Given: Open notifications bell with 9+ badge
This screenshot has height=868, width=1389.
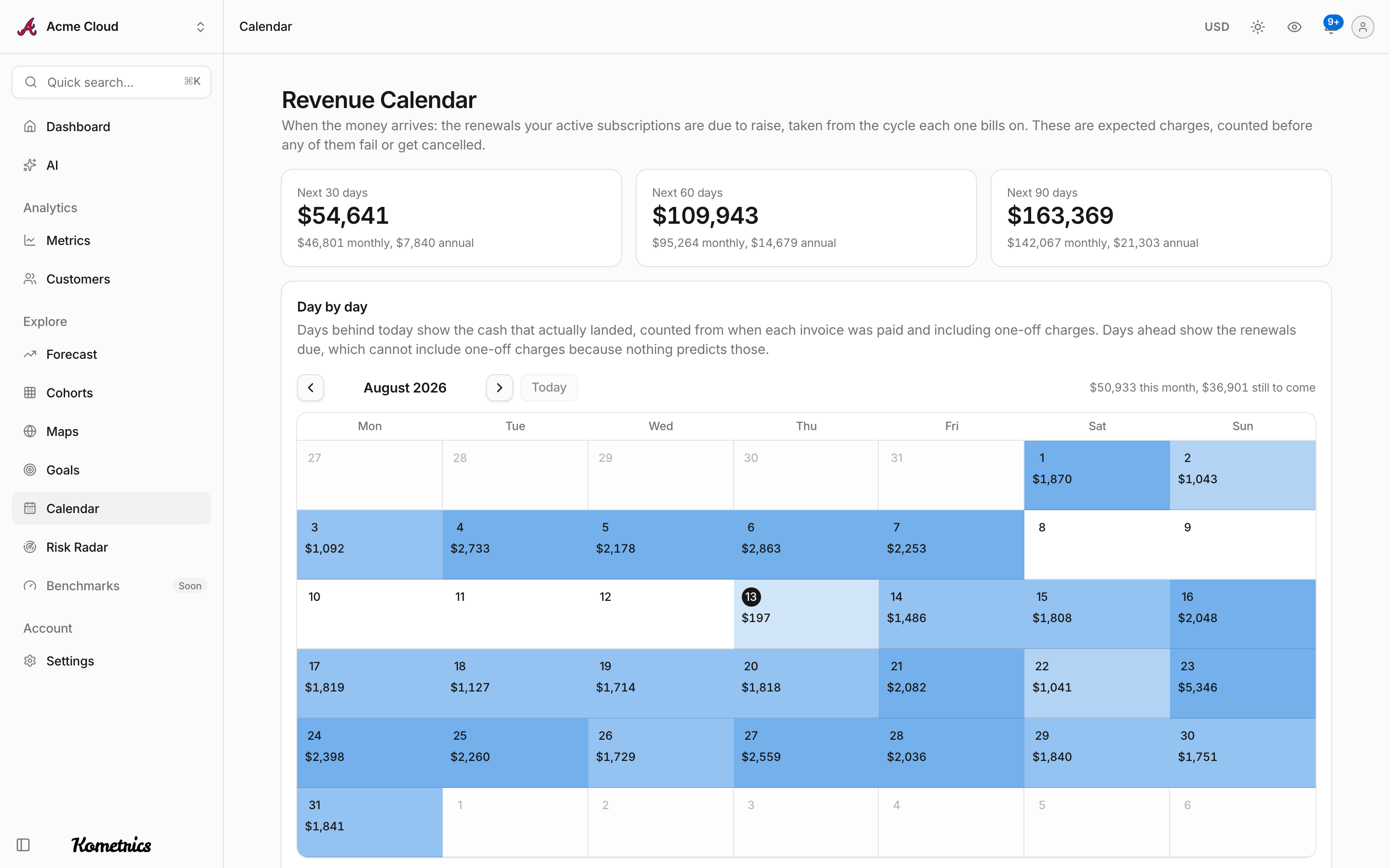Looking at the screenshot, I should (1331, 27).
